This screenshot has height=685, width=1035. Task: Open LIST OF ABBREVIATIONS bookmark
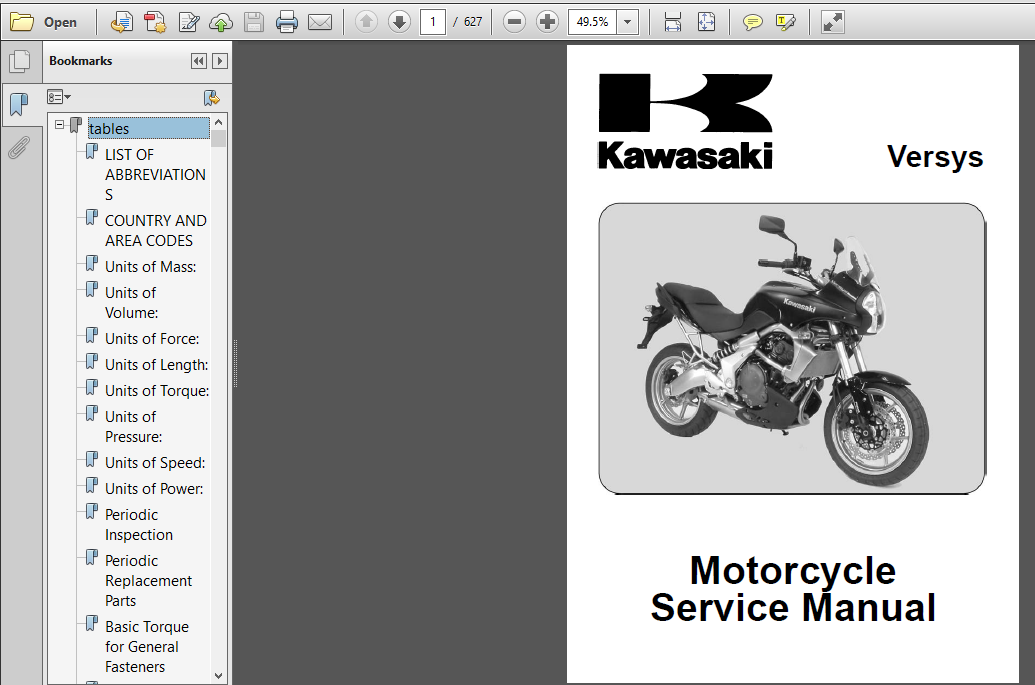[x=155, y=174]
